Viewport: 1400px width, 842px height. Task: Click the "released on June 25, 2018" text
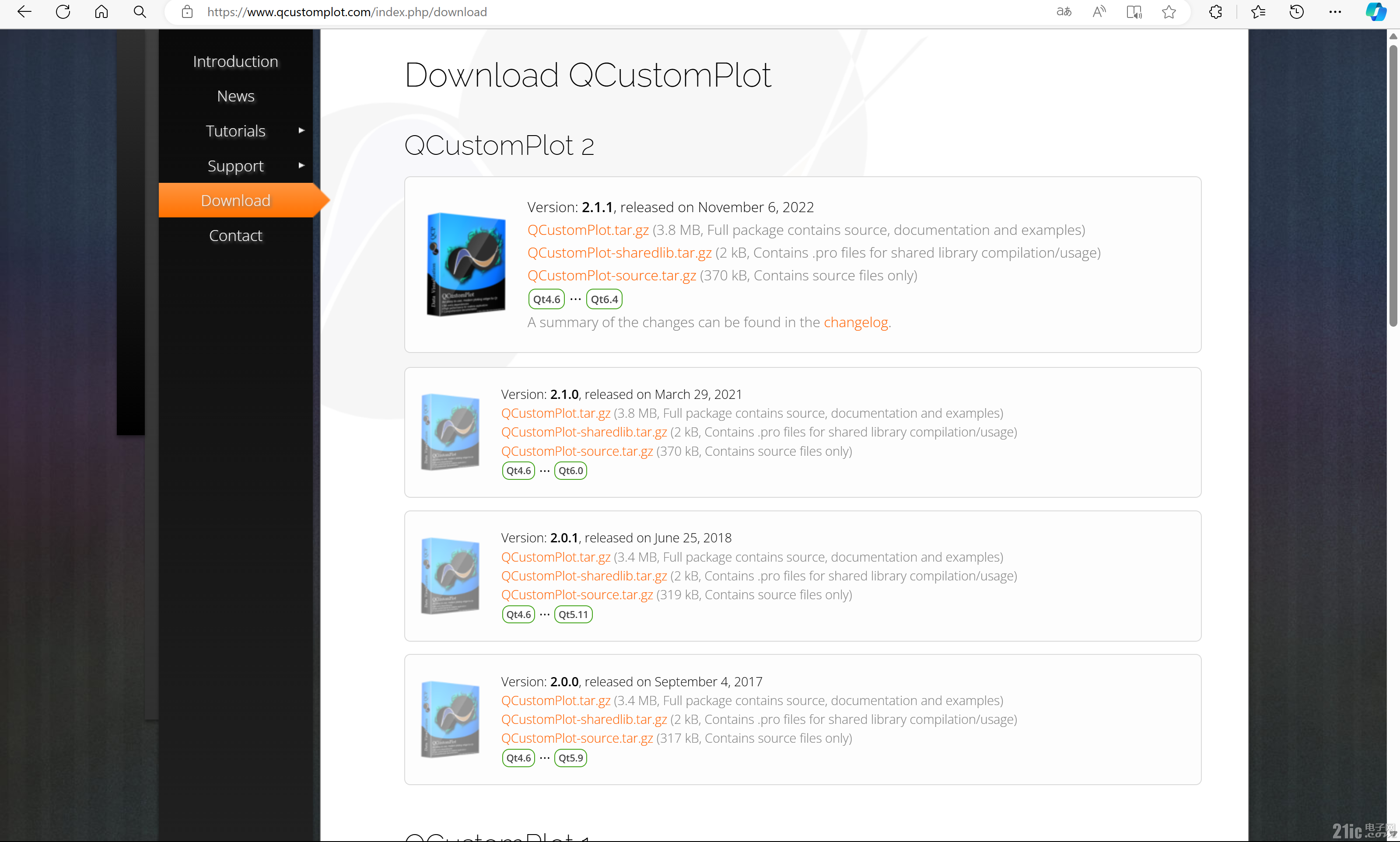[x=658, y=538]
